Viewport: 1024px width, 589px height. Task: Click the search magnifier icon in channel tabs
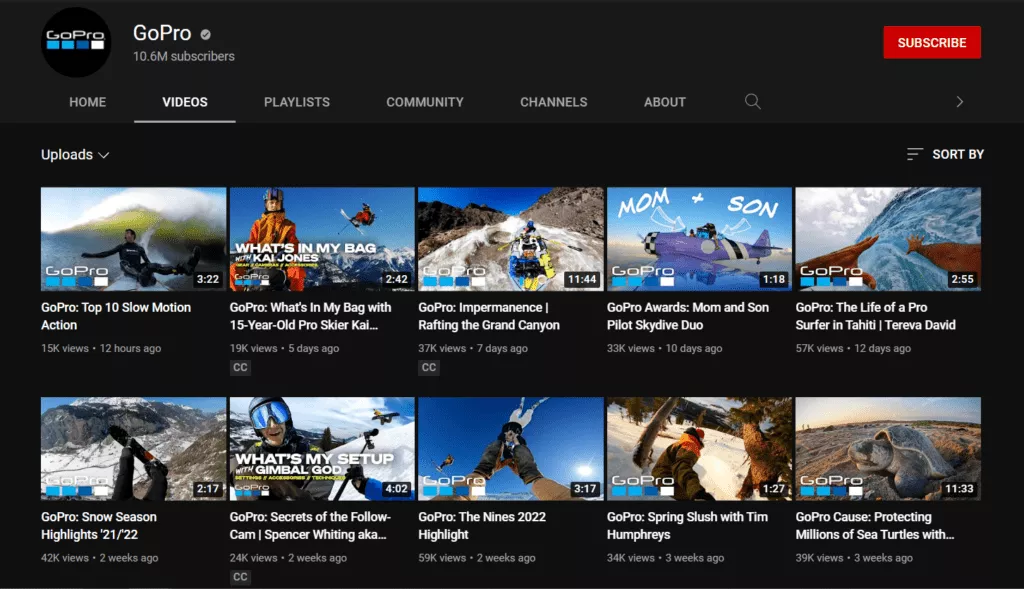coord(753,101)
